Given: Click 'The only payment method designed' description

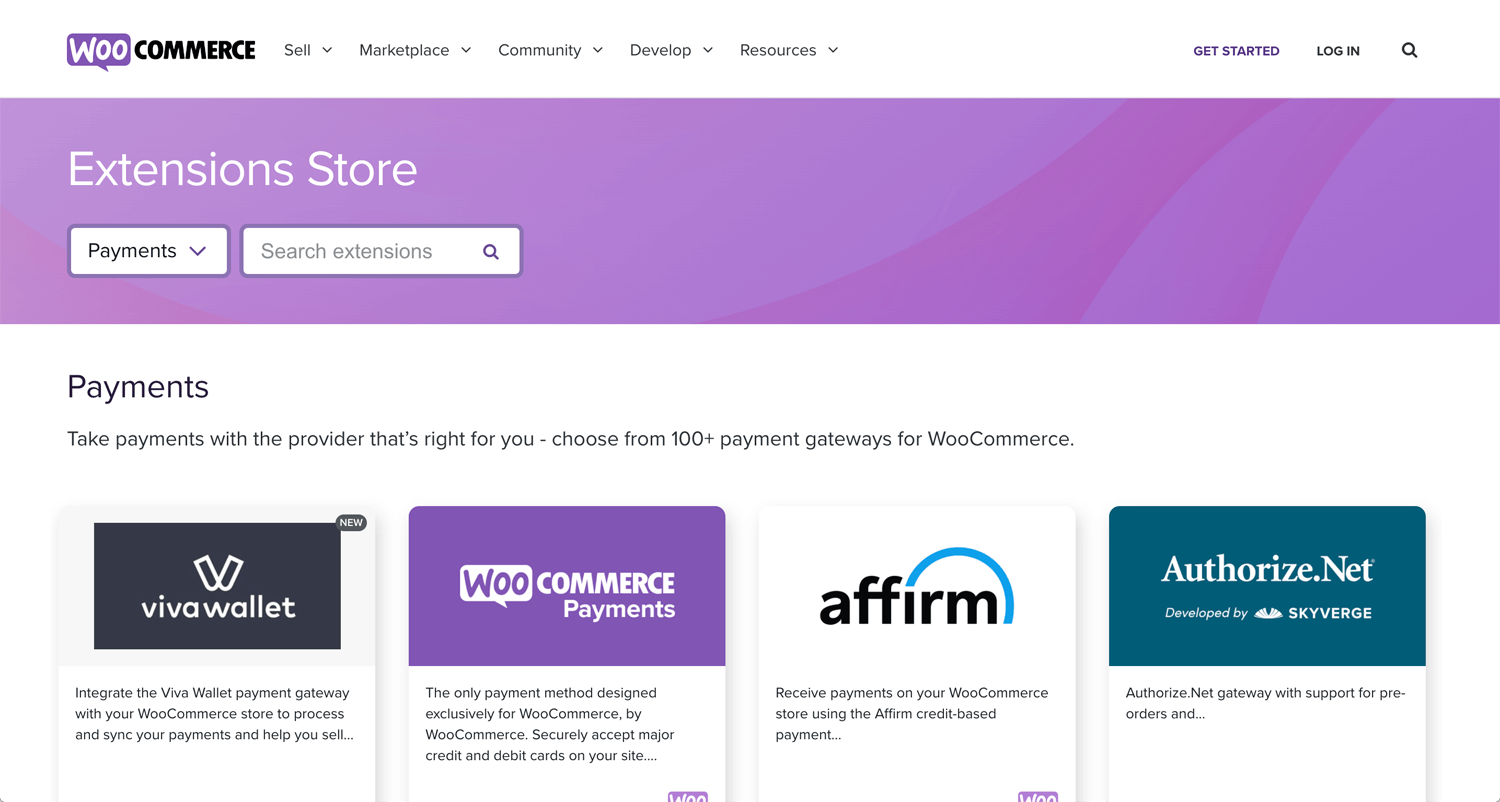Looking at the screenshot, I should coord(550,724).
